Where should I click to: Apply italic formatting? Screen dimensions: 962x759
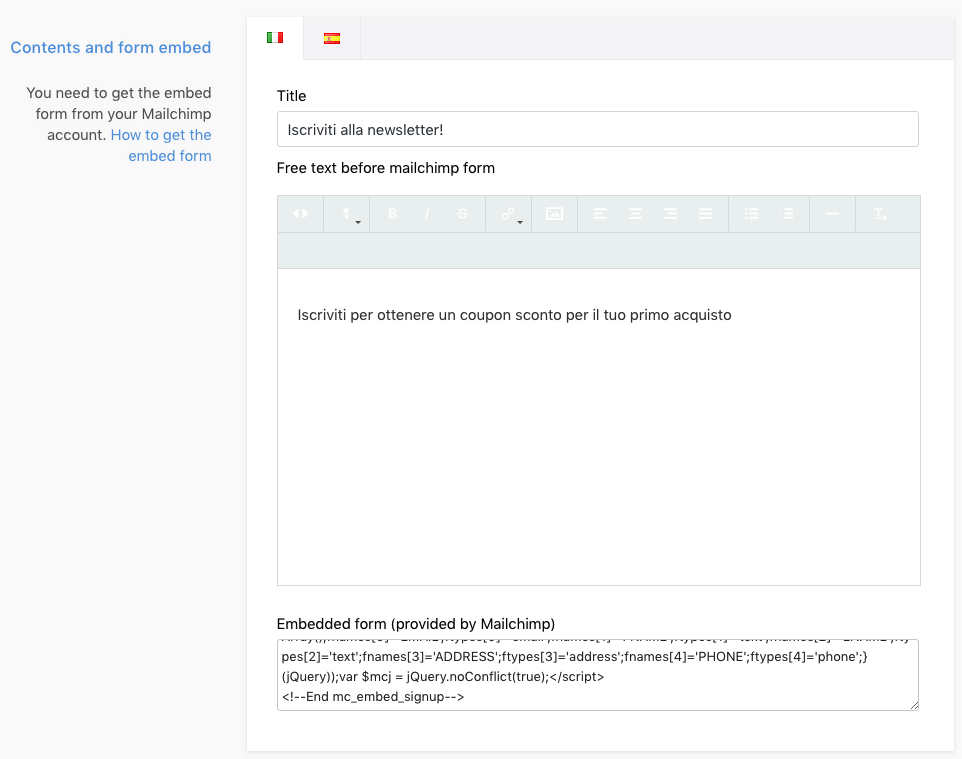tap(427, 214)
